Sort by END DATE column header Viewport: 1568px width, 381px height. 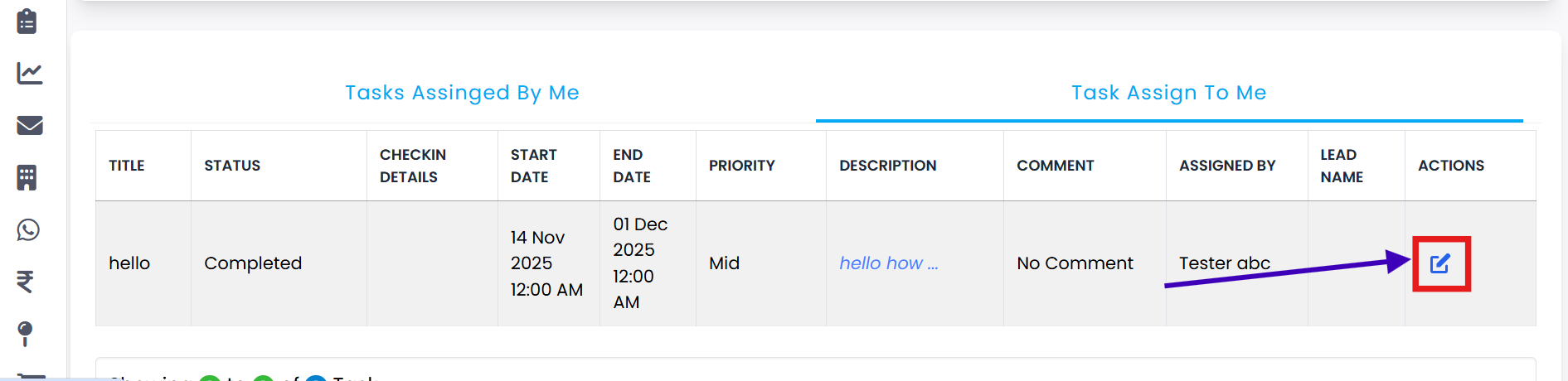point(632,166)
